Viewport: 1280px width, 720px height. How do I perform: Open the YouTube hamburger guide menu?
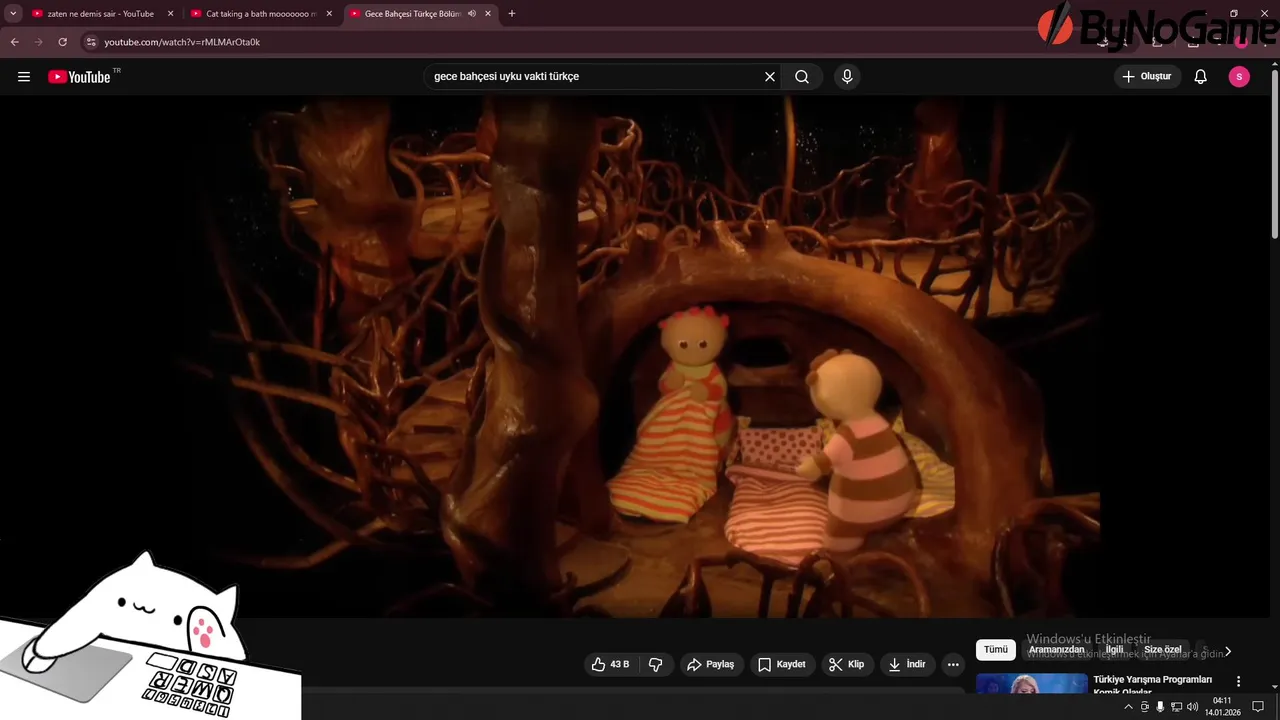24,77
